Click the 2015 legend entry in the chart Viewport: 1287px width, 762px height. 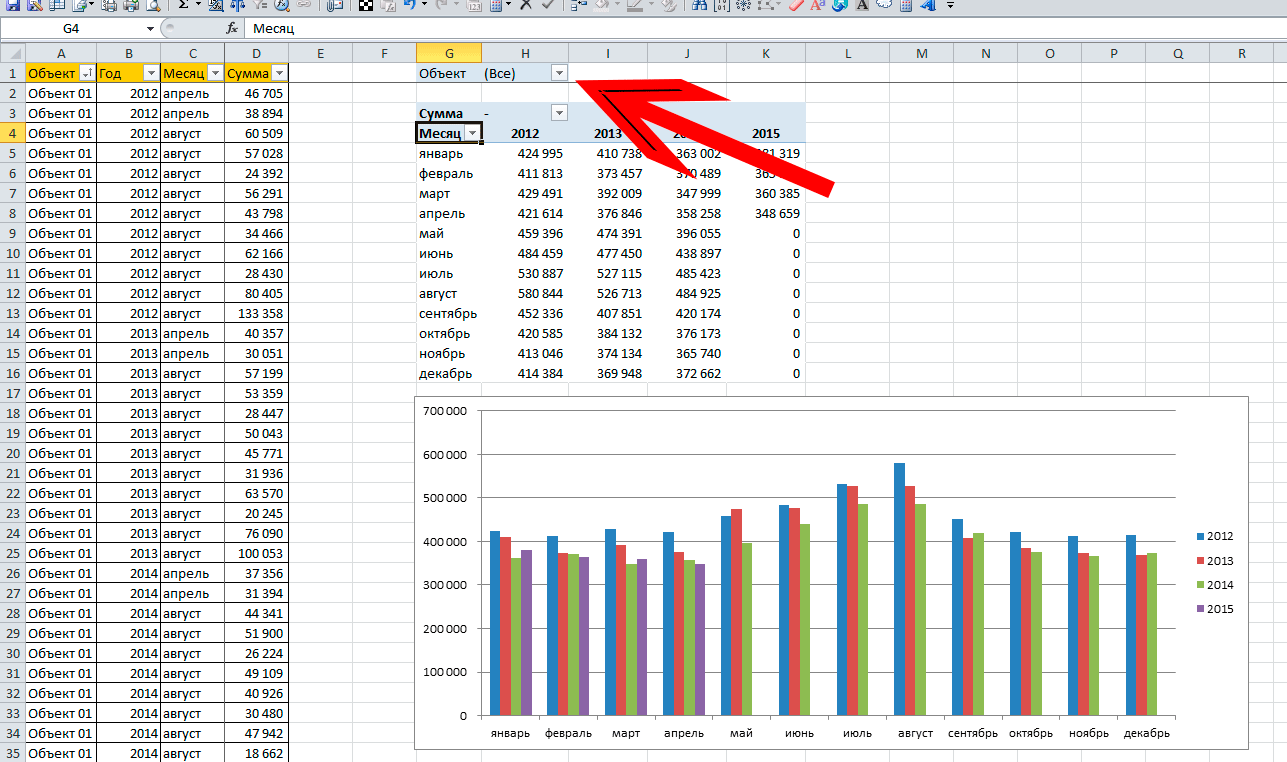pyautogui.click(x=1214, y=609)
